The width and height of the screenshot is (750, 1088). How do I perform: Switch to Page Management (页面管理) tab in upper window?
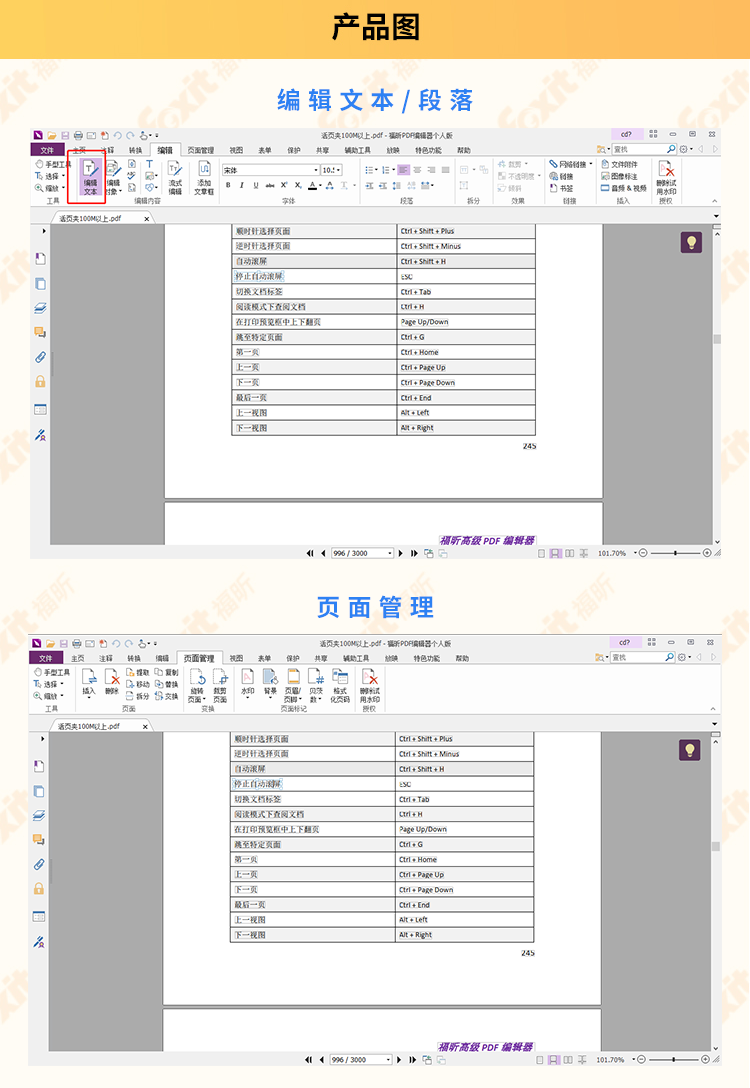pyautogui.click(x=201, y=150)
